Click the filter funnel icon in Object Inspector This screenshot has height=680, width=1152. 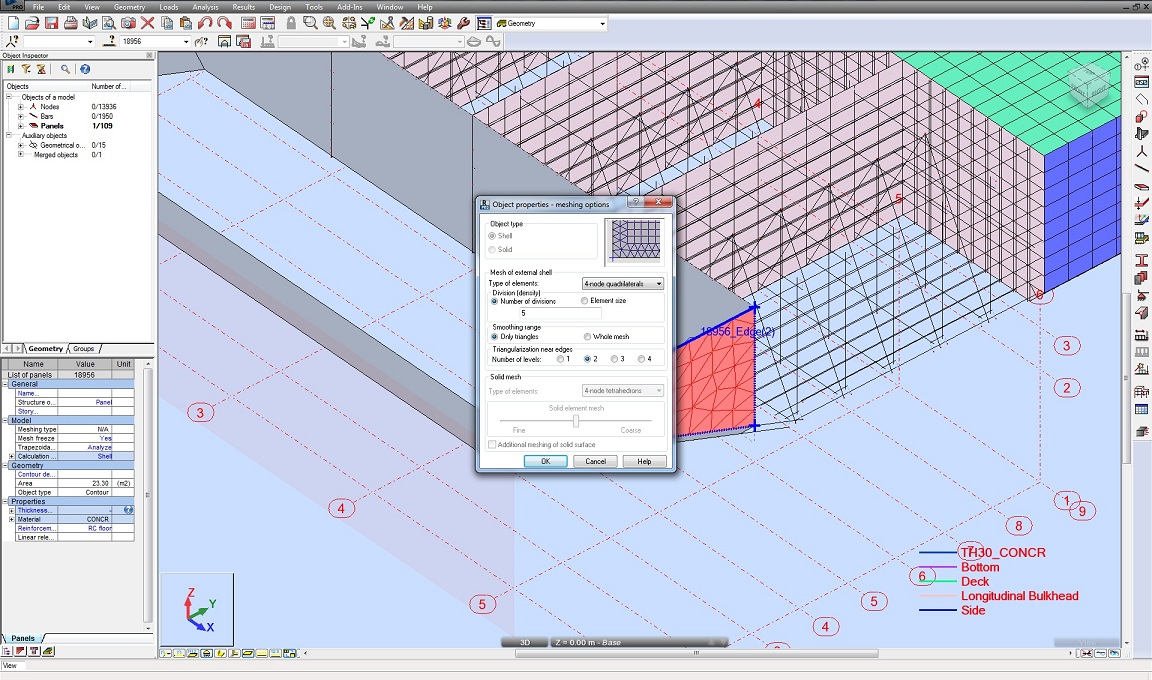(x=25, y=69)
